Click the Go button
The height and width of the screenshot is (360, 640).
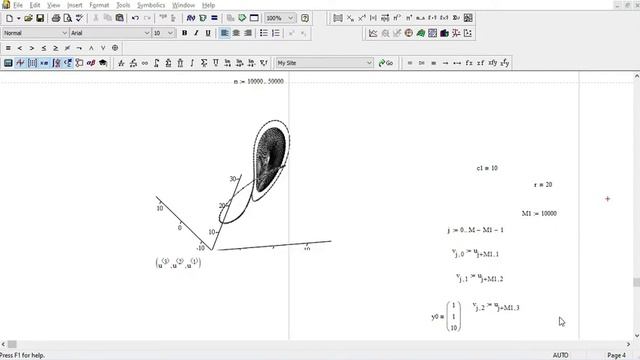[386, 63]
